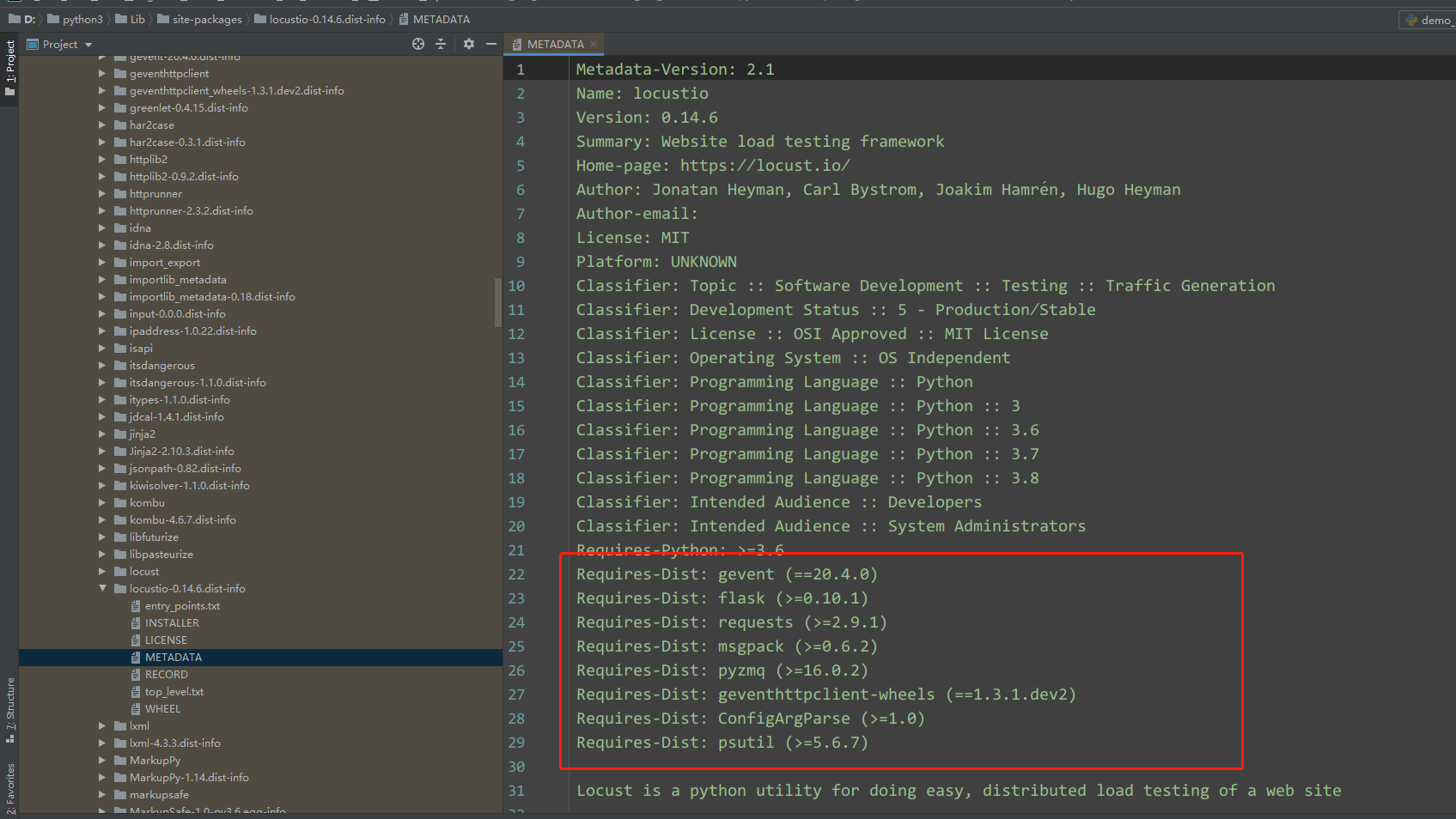Select the Jinja2-2.10.3.dist-info folder row
This screenshot has width=1456, height=819.
point(260,451)
